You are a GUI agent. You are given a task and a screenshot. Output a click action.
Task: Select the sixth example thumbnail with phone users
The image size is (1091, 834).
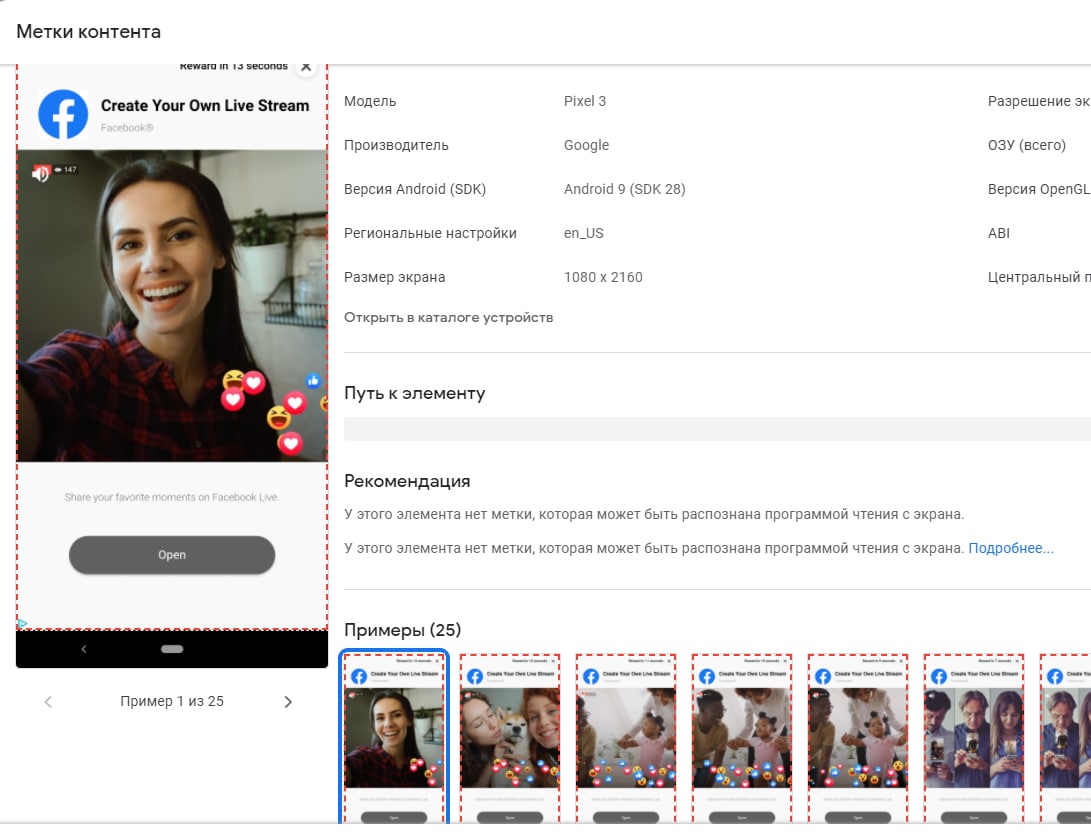pos(974,738)
